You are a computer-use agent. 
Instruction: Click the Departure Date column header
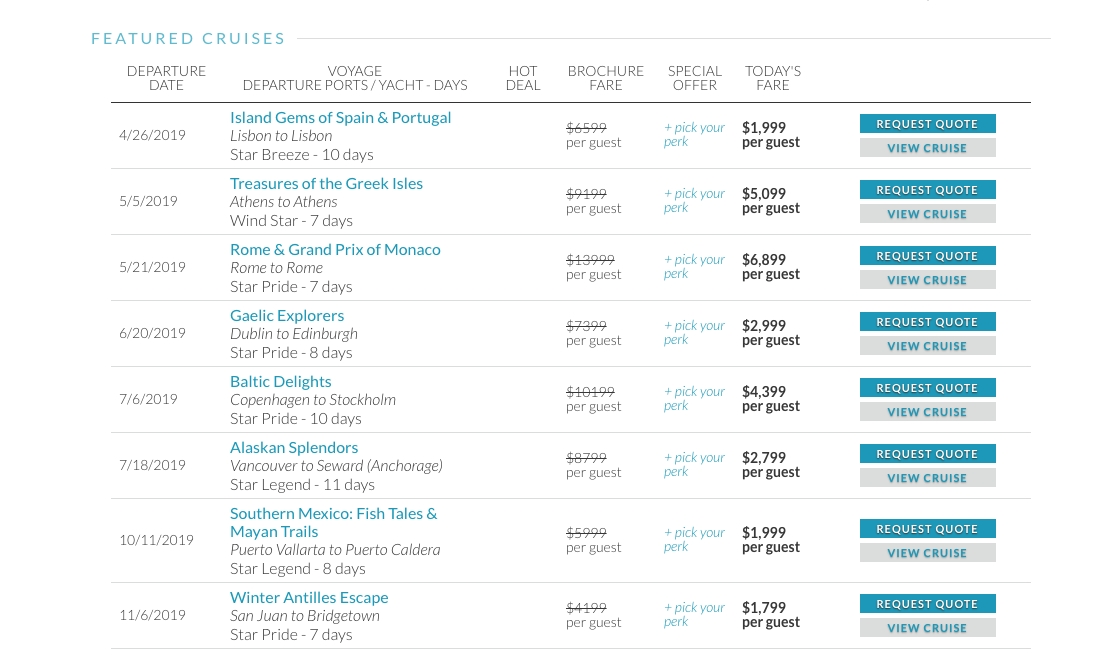(x=166, y=78)
